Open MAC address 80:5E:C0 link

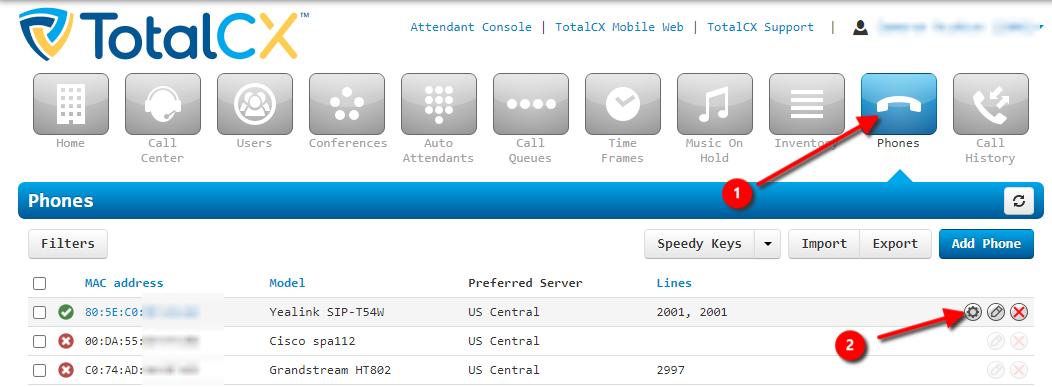142,313
